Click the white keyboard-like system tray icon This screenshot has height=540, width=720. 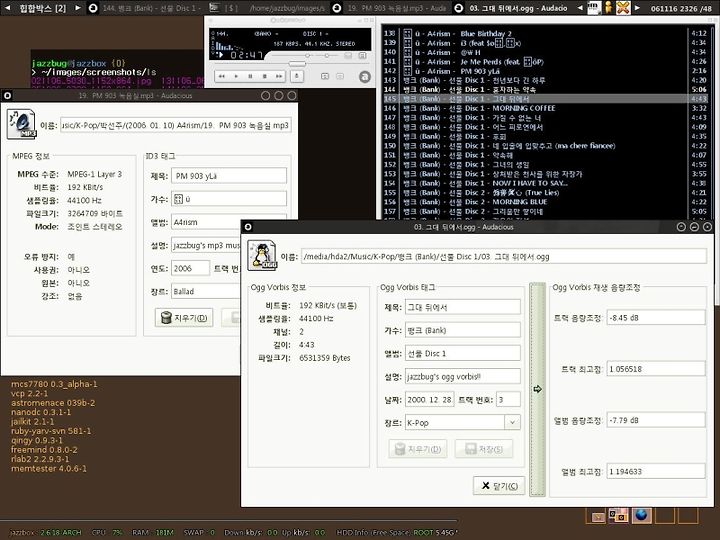pyautogui.click(x=594, y=7)
